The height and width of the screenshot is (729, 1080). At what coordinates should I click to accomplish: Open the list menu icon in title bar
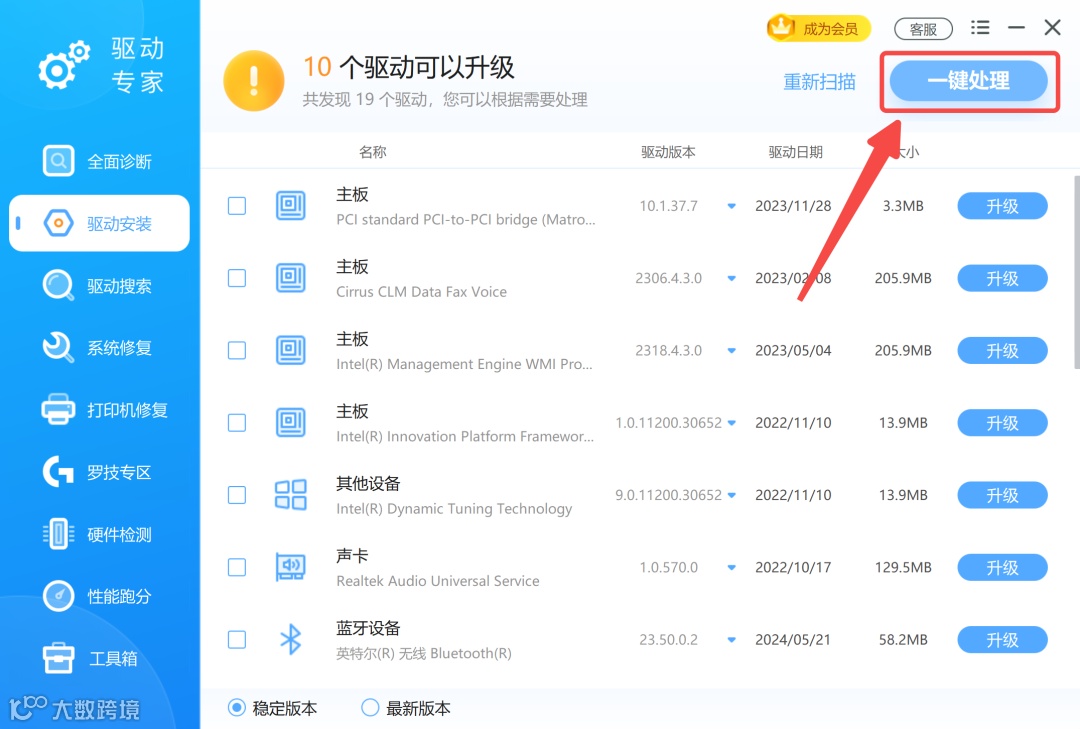[x=980, y=28]
